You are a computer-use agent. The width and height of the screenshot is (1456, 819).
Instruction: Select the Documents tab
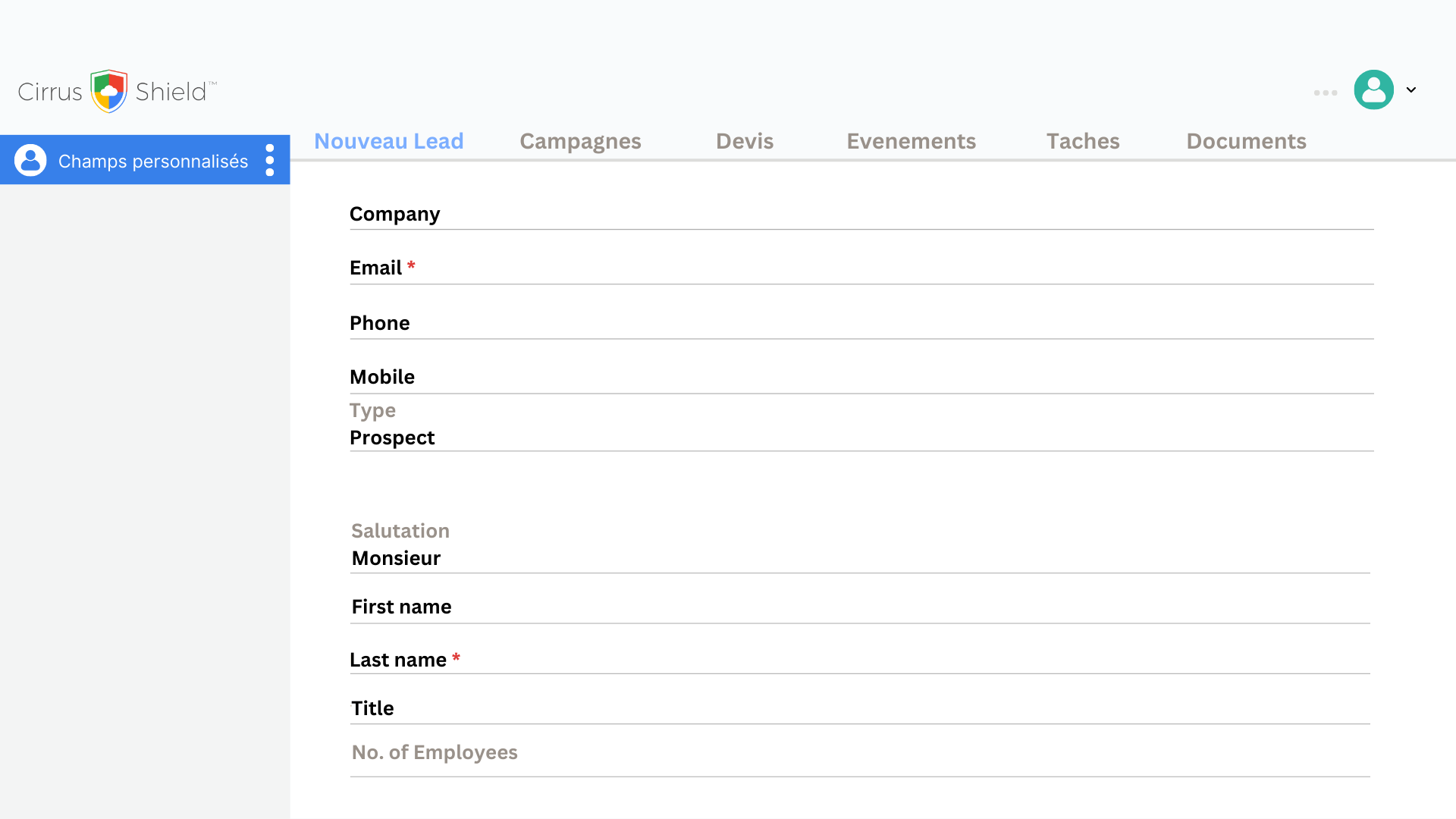point(1246,141)
